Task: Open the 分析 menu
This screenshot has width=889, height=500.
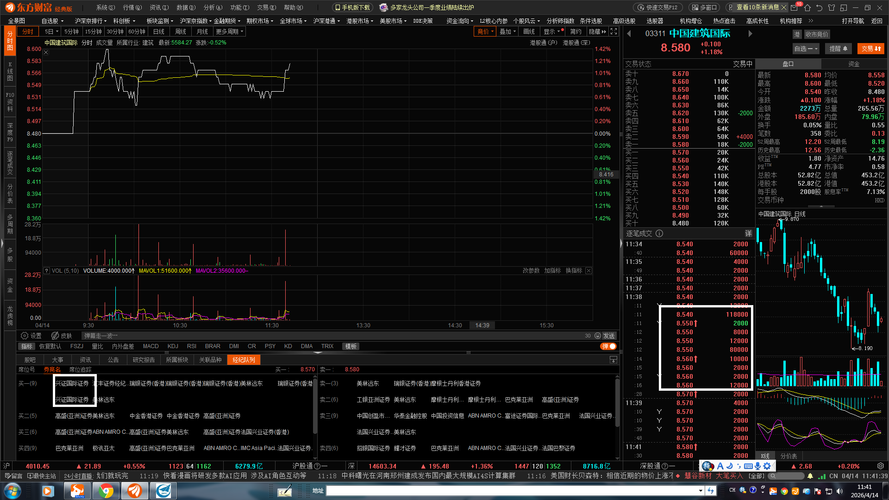Action: 213,7
